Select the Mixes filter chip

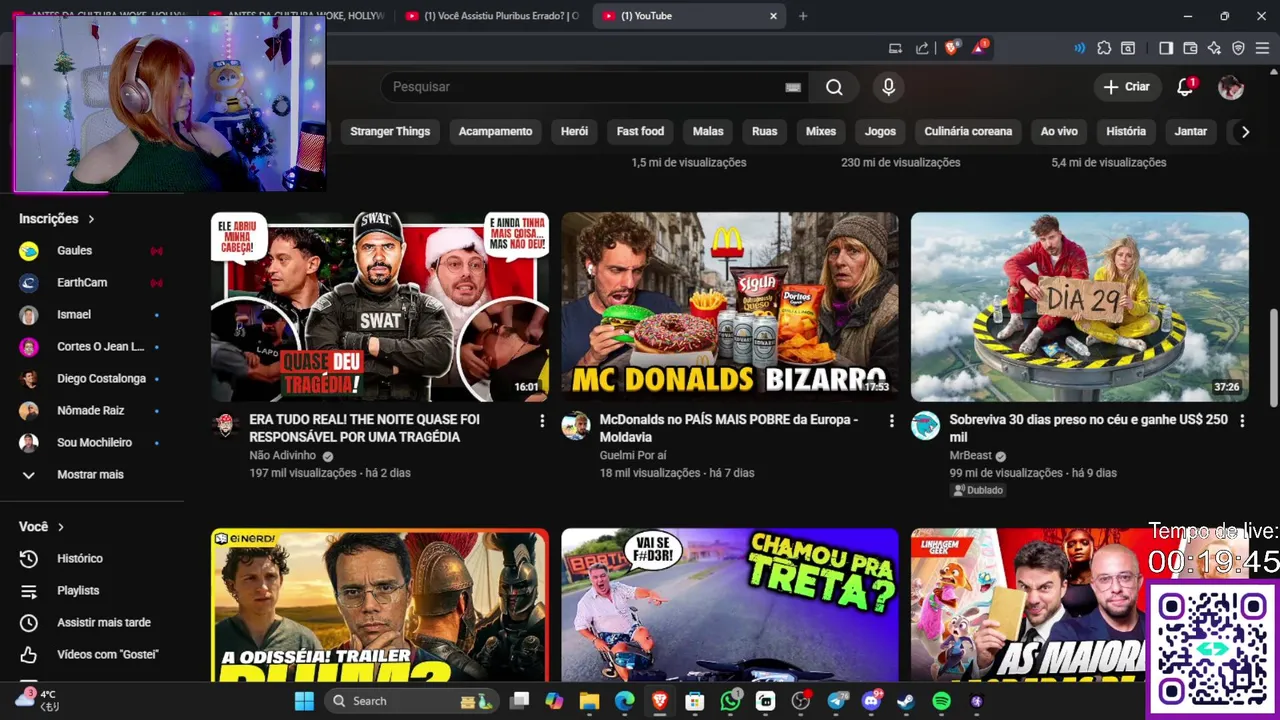821,131
